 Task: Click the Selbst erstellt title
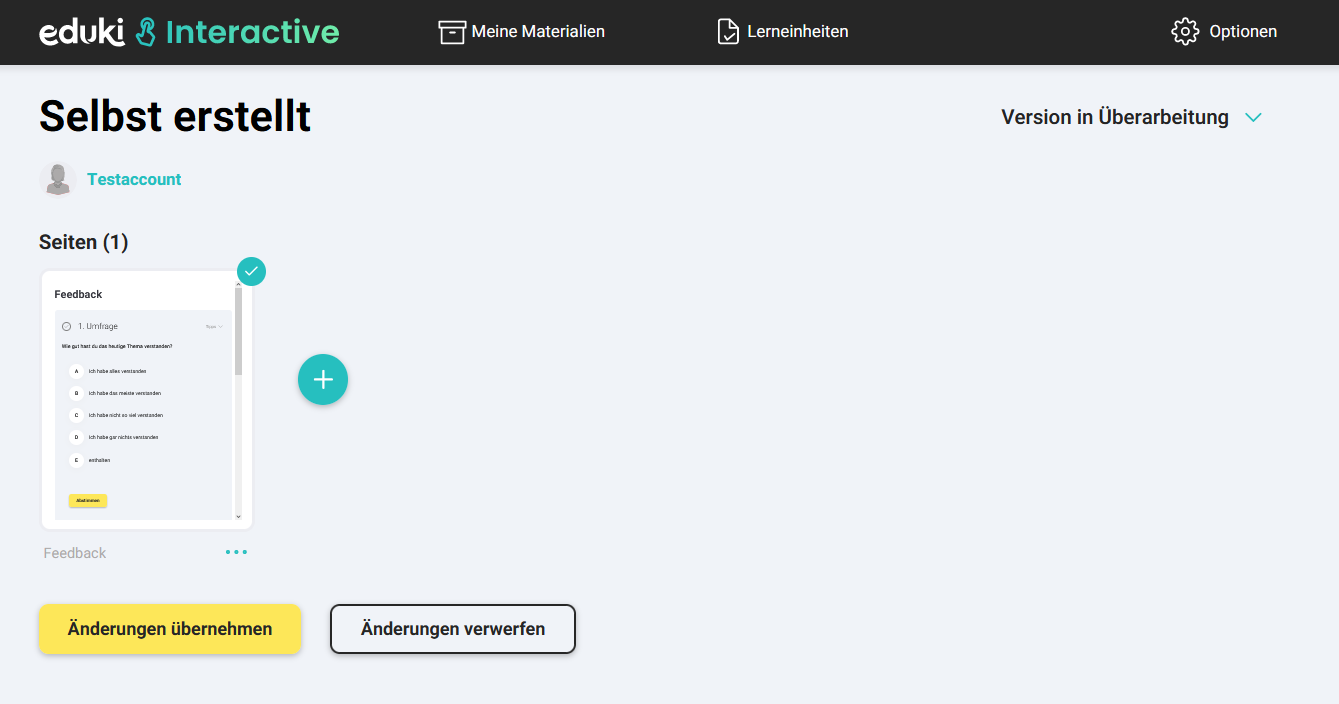[x=175, y=117]
